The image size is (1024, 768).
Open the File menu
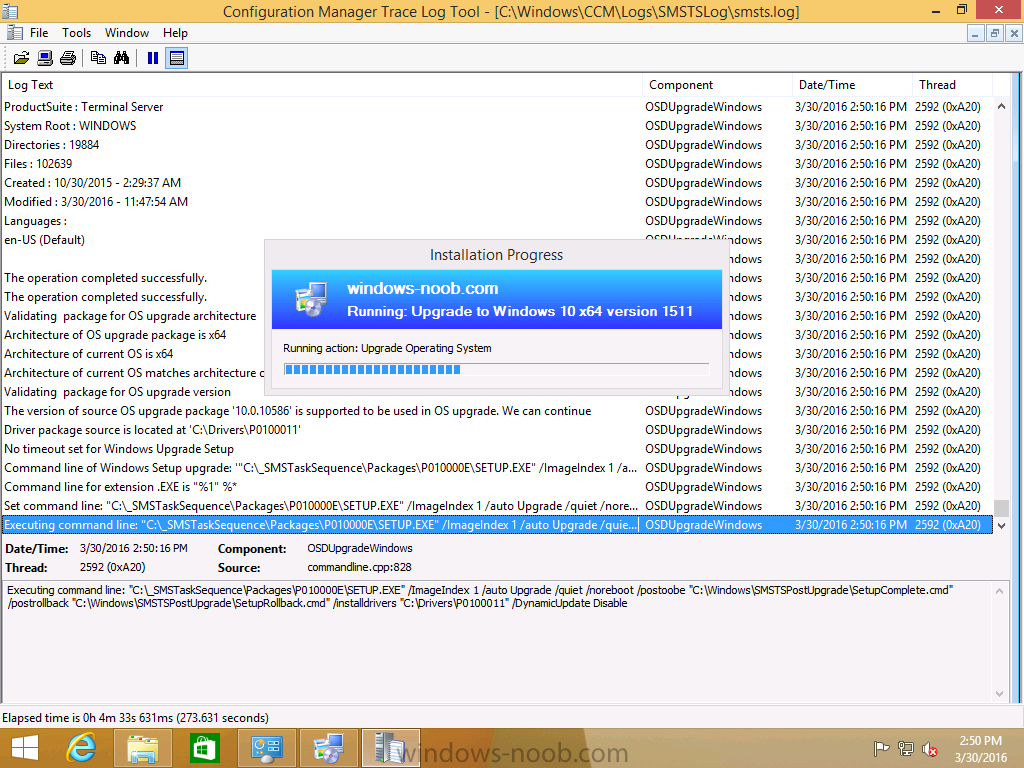pyautogui.click(x=39, y=33)
